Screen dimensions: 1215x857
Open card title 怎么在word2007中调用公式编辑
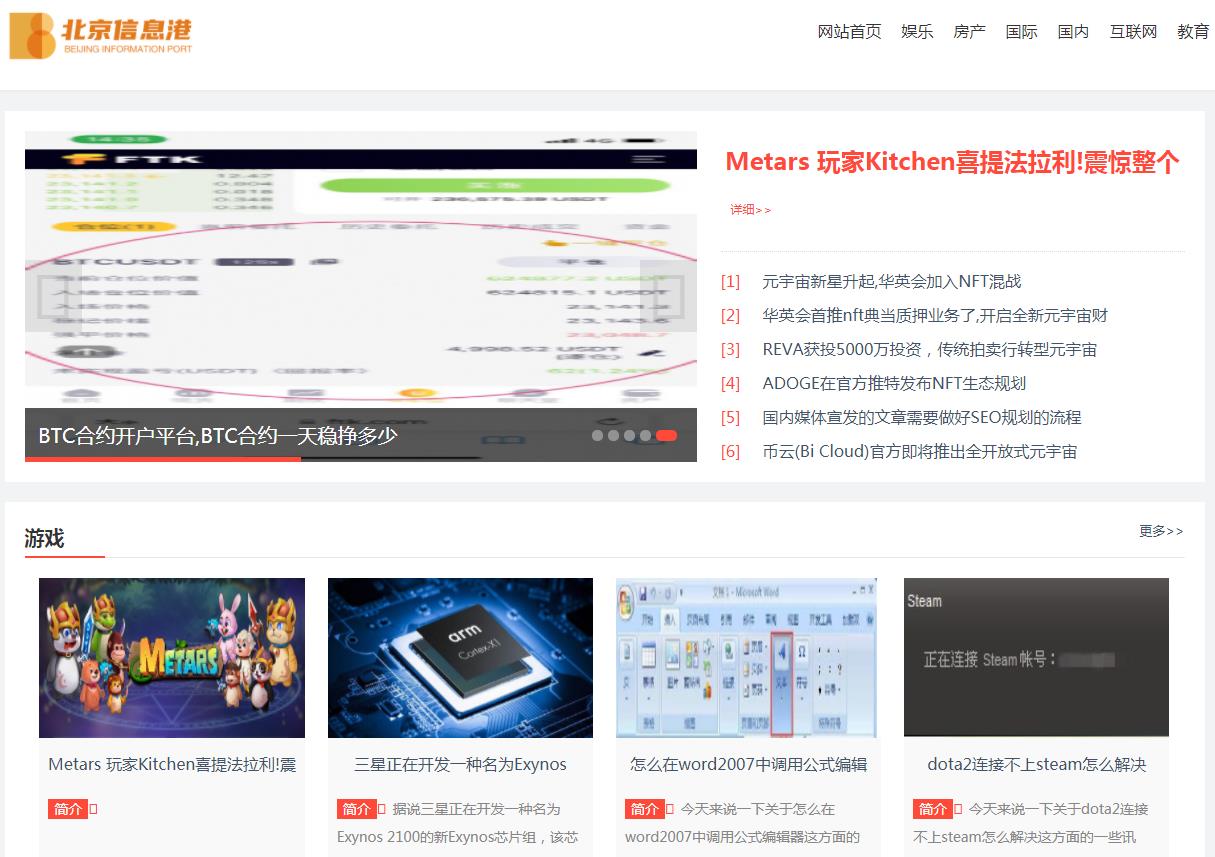click(748, 765)
